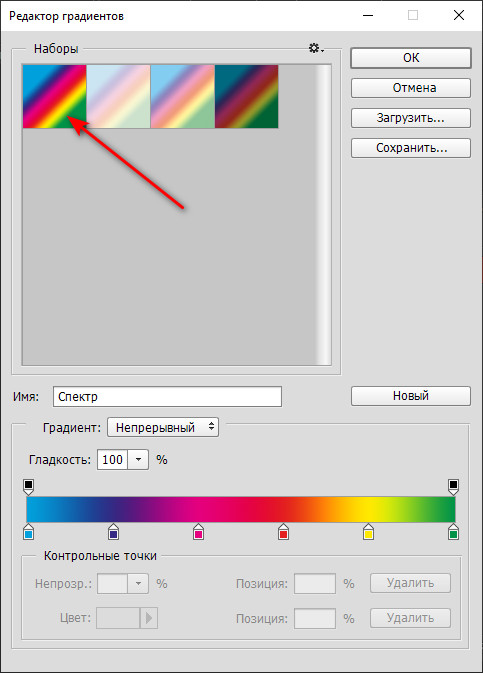Click the OK button
Image resolution: width=483 pixels, height=673 pixels.
click(411, 58)
